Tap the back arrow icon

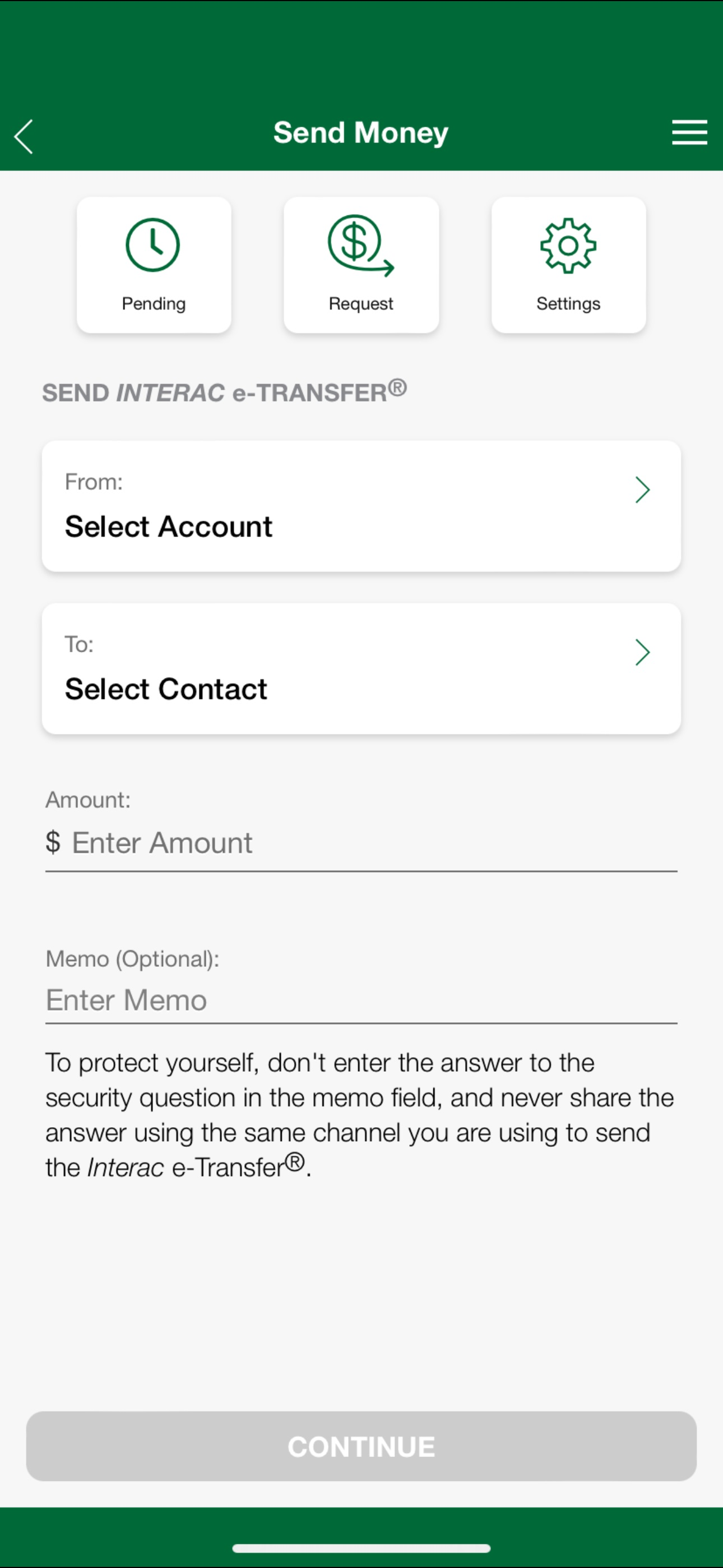point(24,136)
